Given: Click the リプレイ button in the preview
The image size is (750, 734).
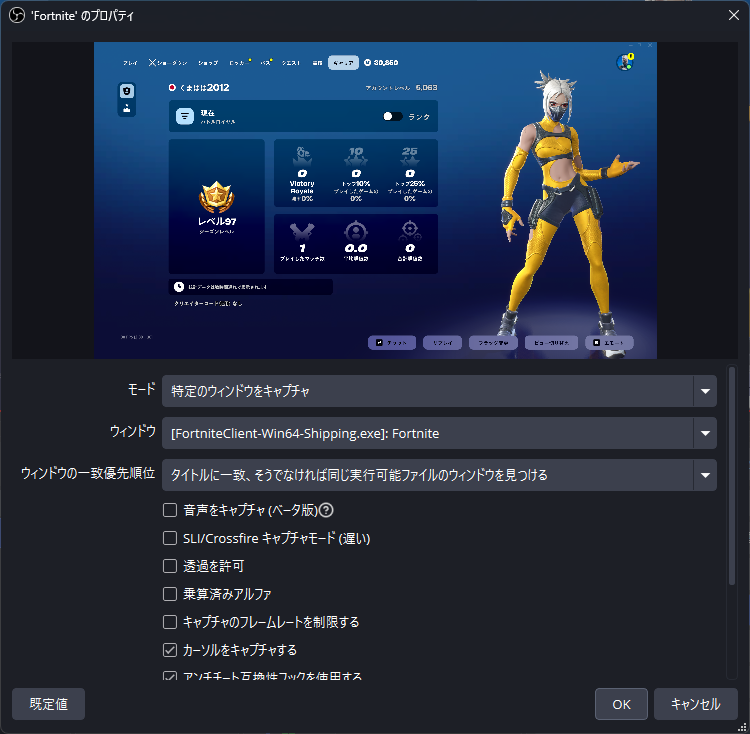Looking at the screenshot, I should 442,342.
